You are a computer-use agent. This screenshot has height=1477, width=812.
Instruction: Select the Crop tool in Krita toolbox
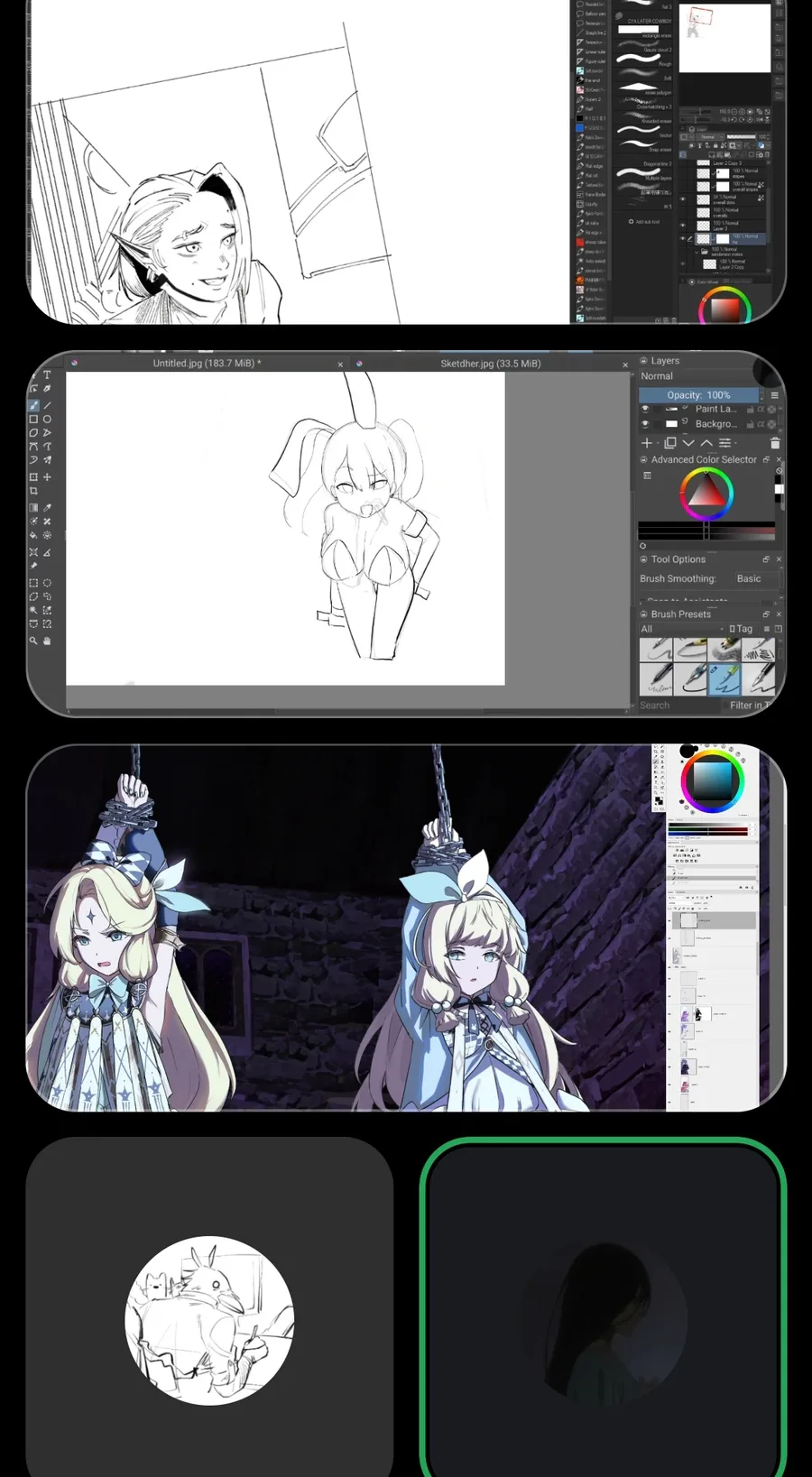(33, 491)
